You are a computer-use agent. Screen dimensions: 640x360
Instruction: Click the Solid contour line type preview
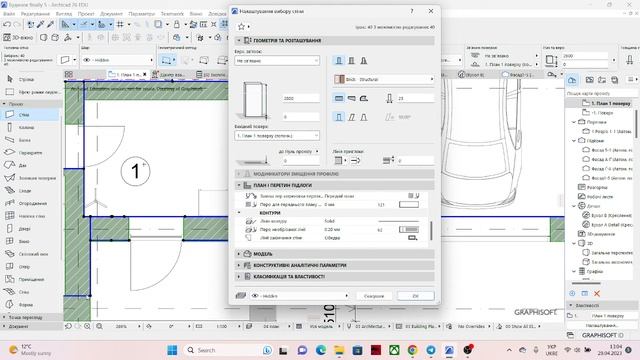398,221
